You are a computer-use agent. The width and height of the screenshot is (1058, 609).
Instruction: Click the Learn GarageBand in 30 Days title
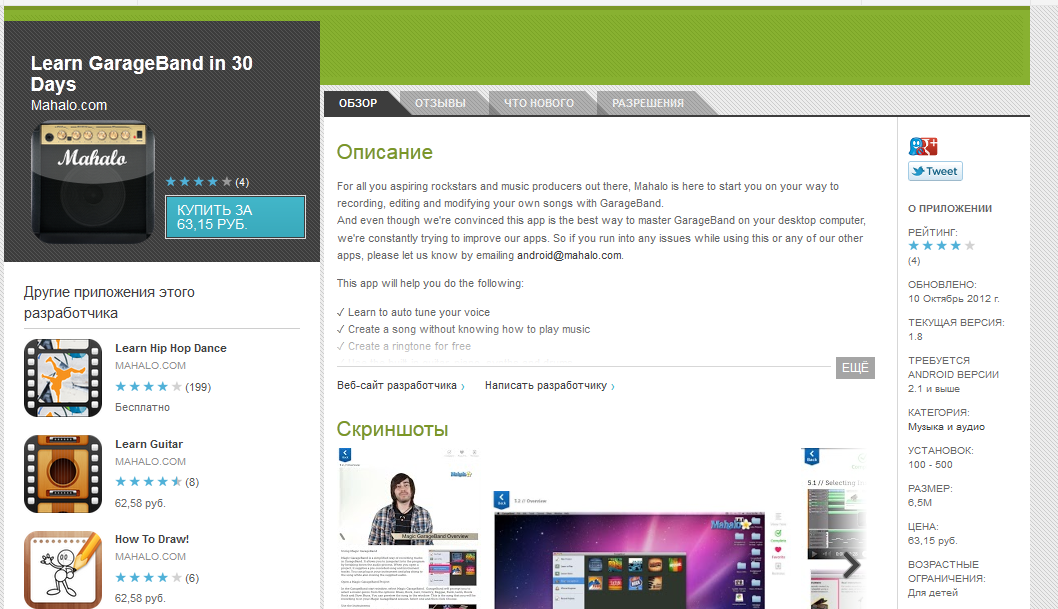point(142,74)
